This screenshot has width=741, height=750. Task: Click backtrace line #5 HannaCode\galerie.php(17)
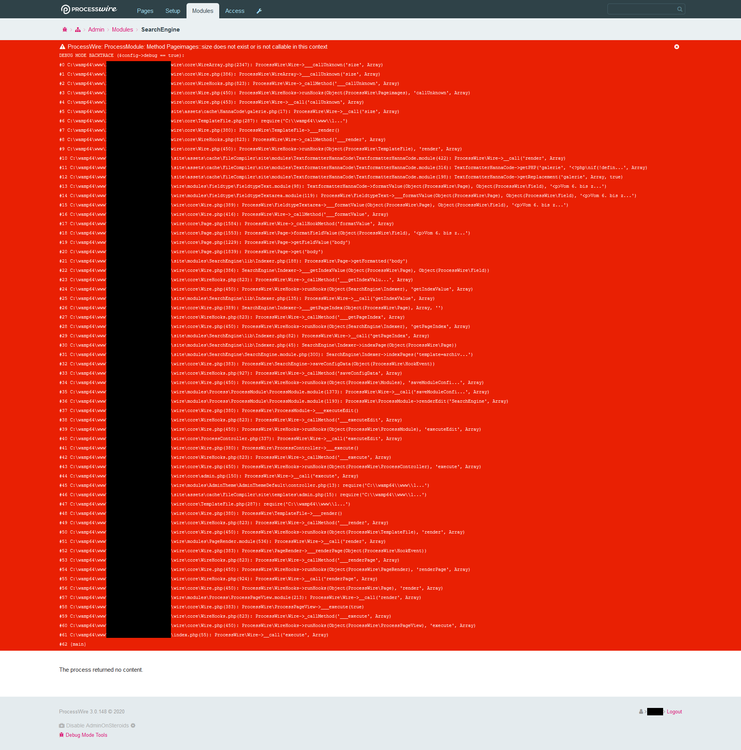pyautogui.click(x=229, y=111)
